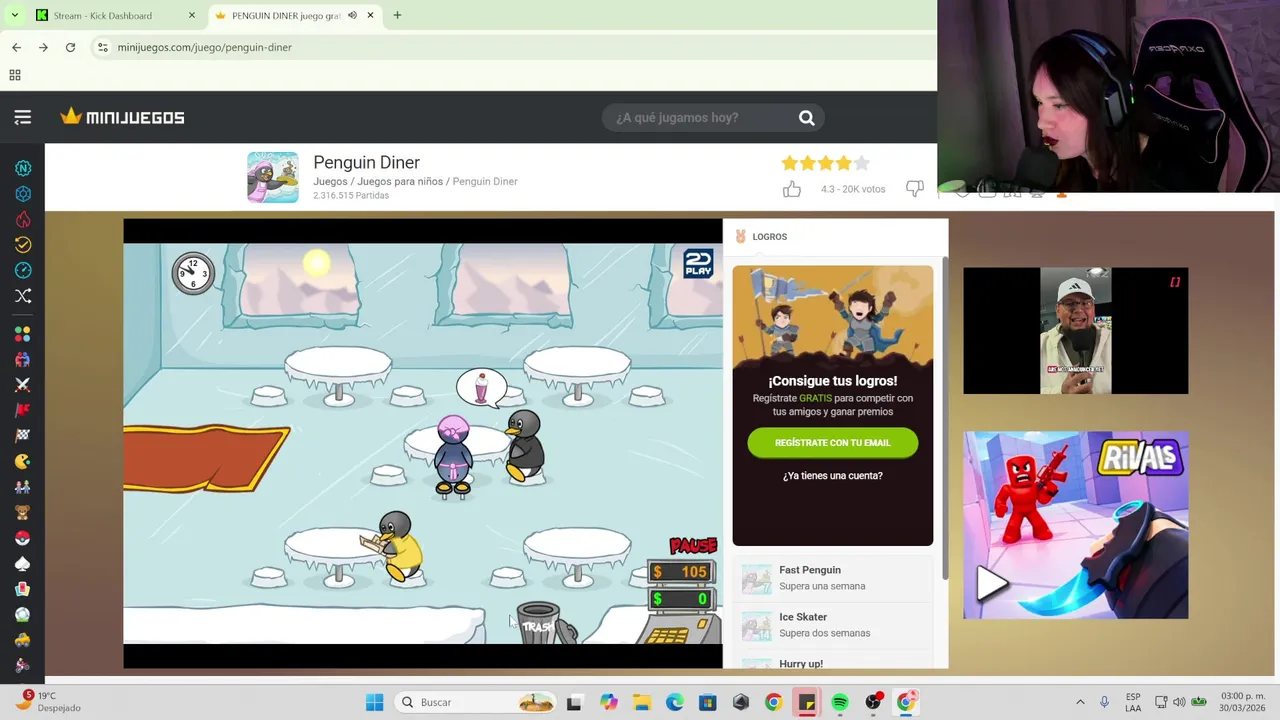Click the Penguin Diner game thumbnail icon

click(273, 177)
